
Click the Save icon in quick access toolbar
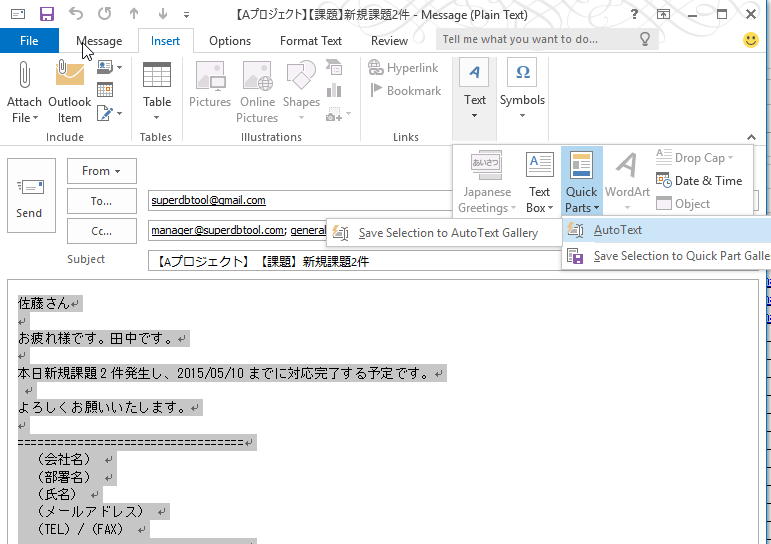[x=47, y=14]
